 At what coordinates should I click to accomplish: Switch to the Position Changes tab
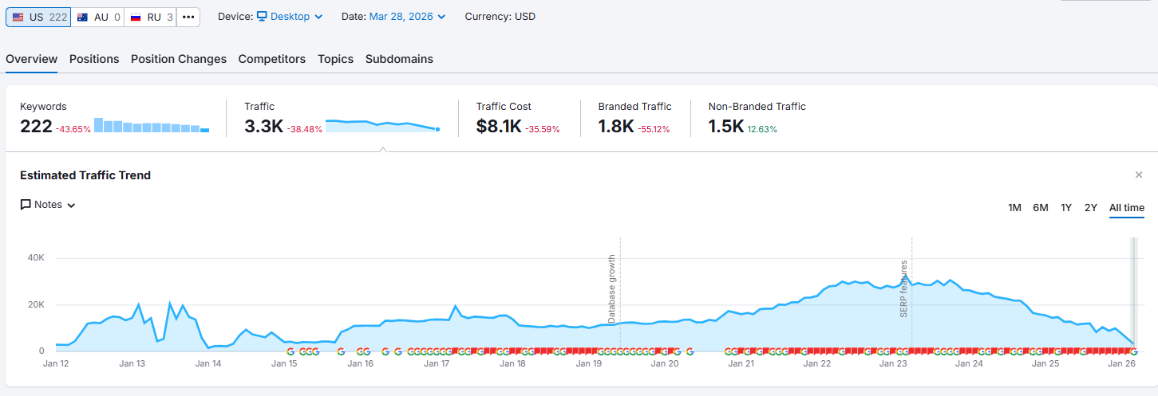pyautogui.click(x=179, y=59)
